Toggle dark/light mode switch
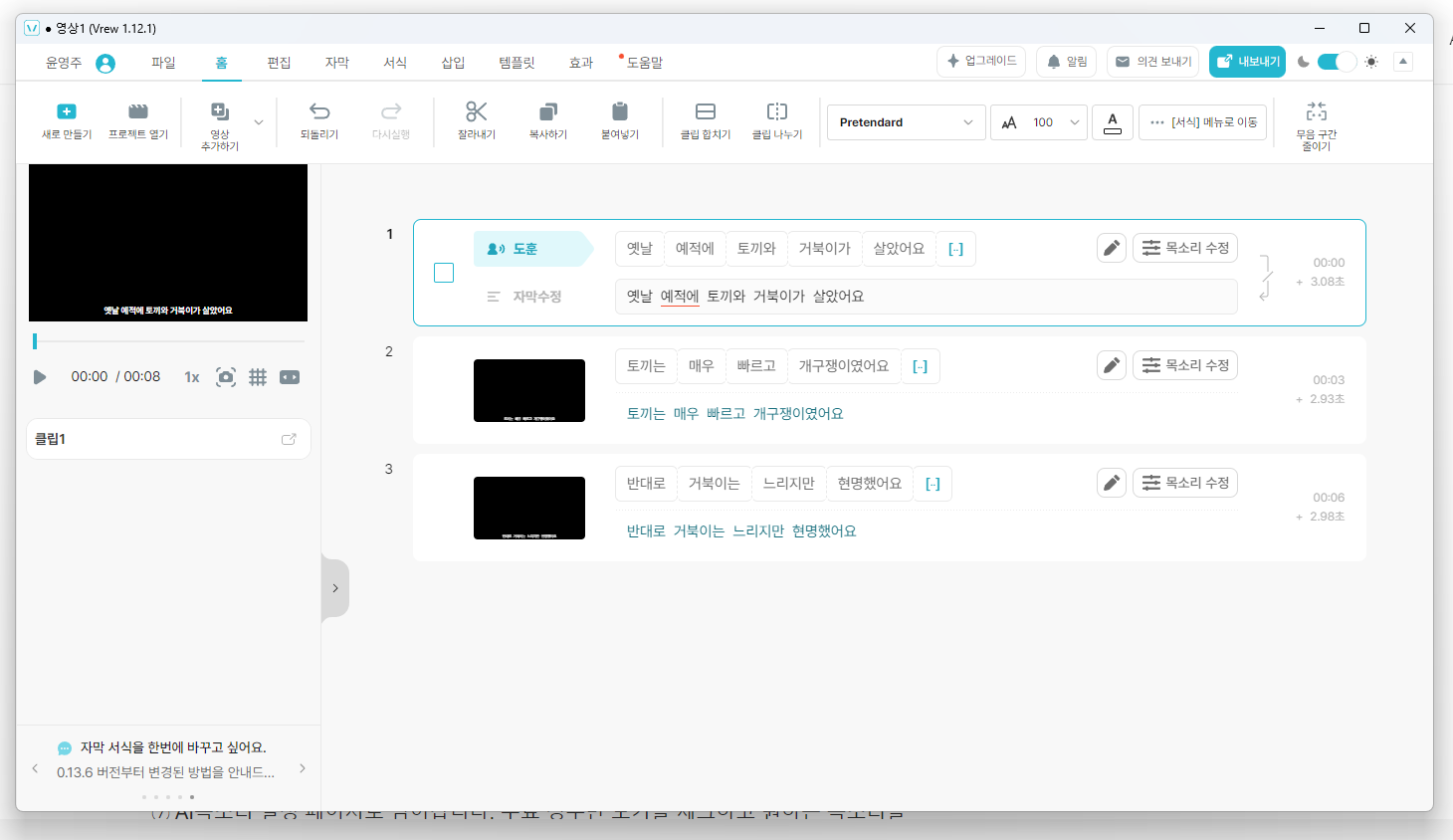 tap(1337, 62)
